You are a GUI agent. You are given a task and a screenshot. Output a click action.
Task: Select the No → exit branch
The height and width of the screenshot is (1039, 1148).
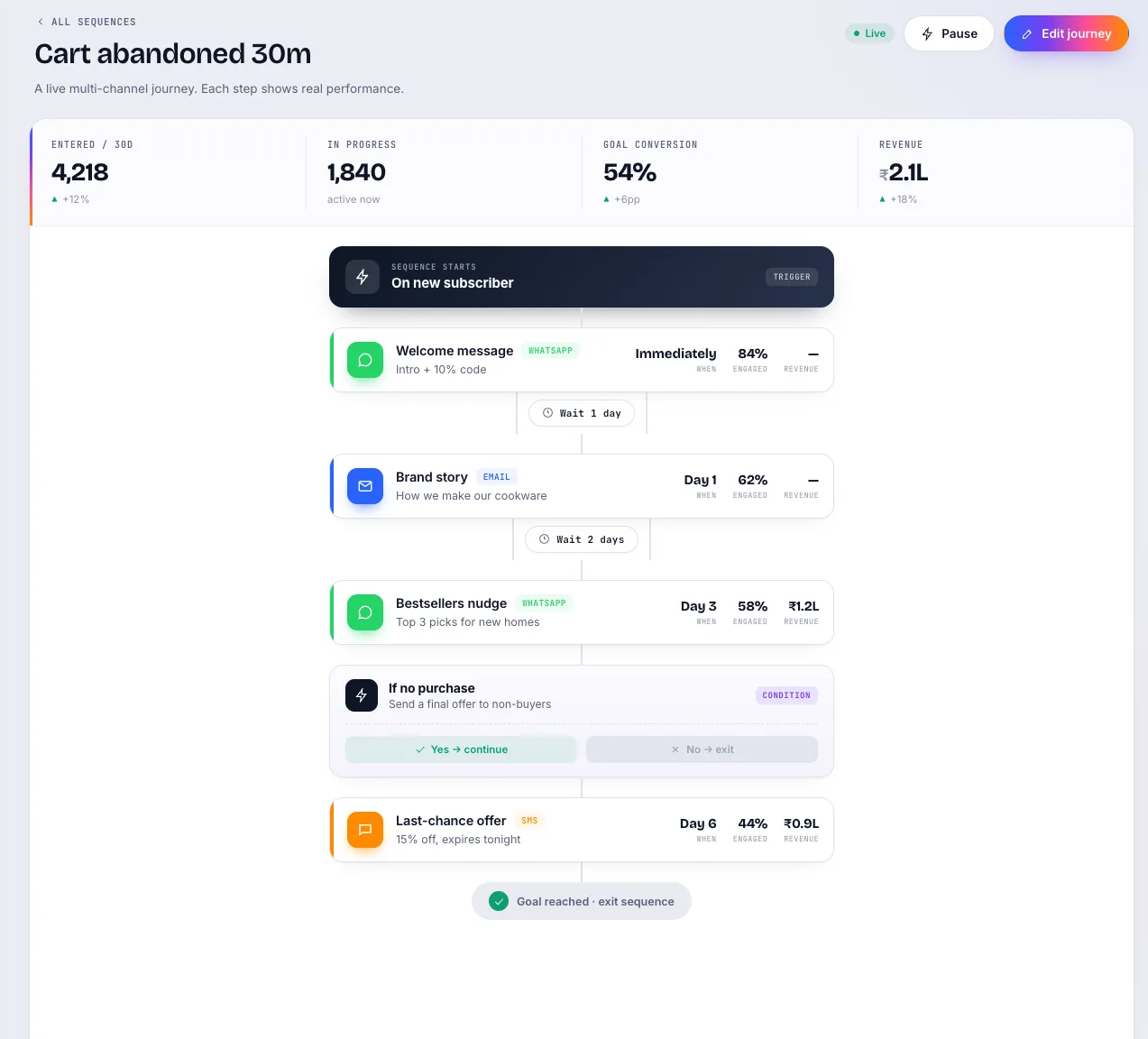(x=702, y=749)
